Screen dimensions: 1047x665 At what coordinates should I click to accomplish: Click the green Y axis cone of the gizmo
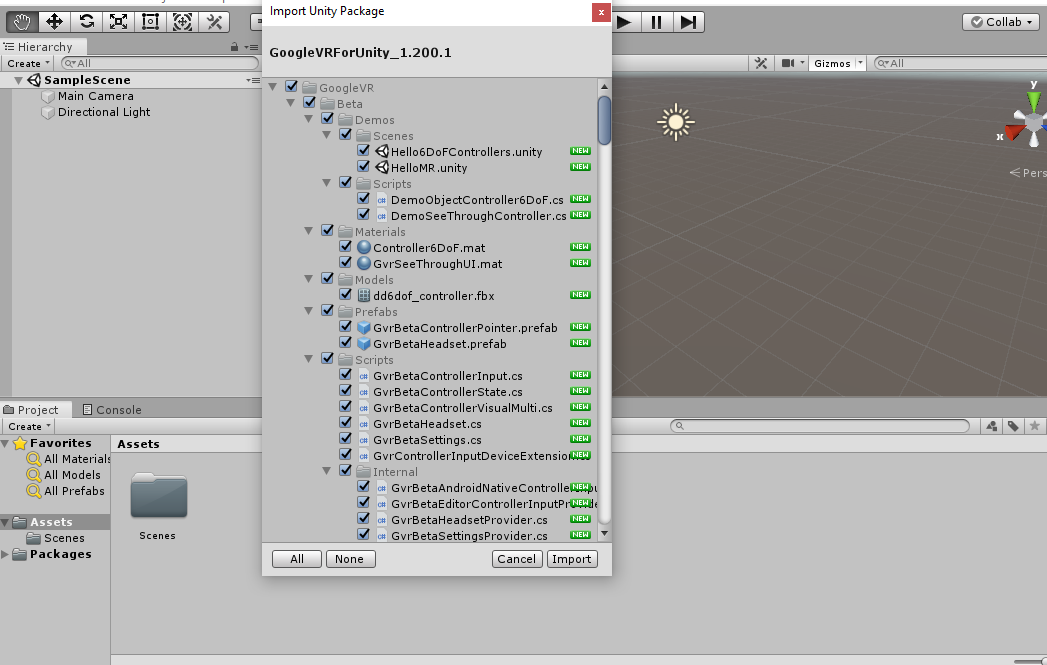click(x=1034, y=100)
